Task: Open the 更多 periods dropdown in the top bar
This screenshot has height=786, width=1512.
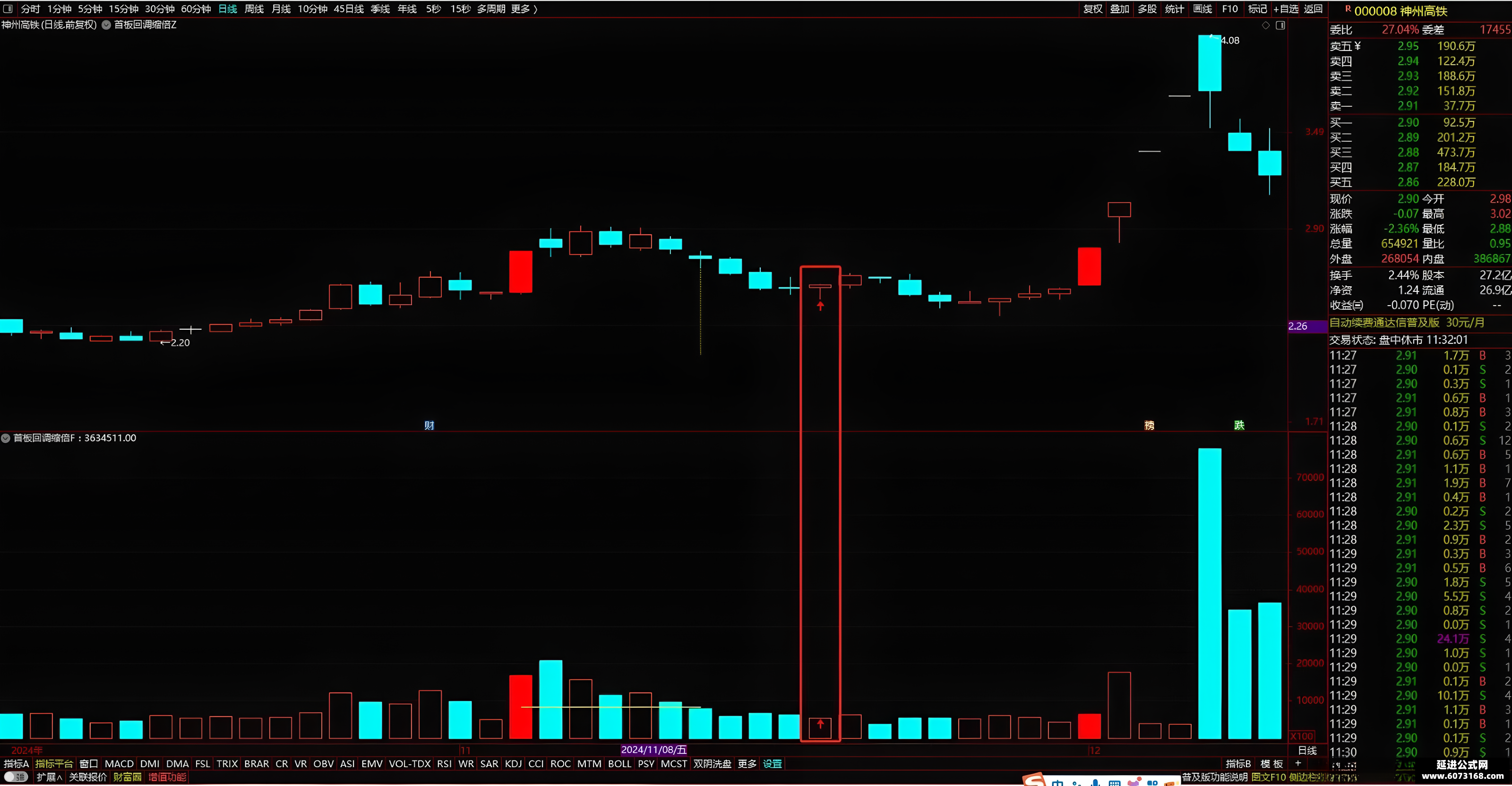Action: (x=524, y=9)
